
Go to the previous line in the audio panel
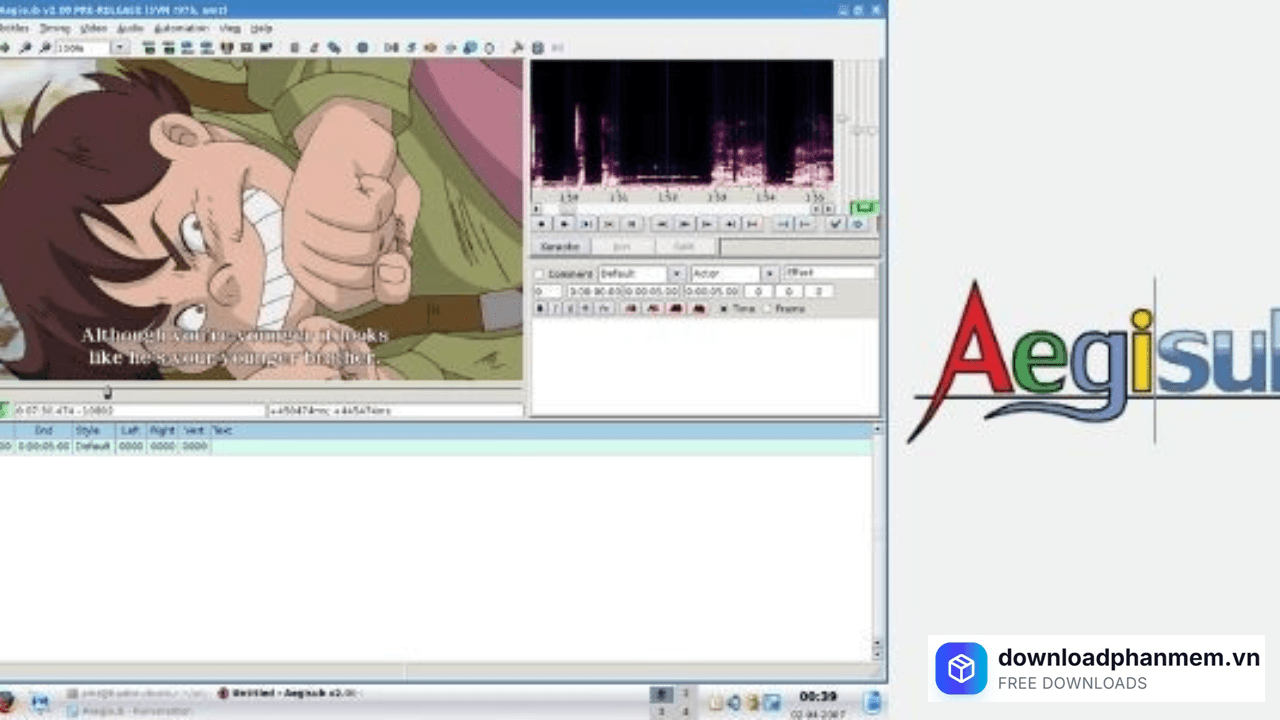click(543, 224)
